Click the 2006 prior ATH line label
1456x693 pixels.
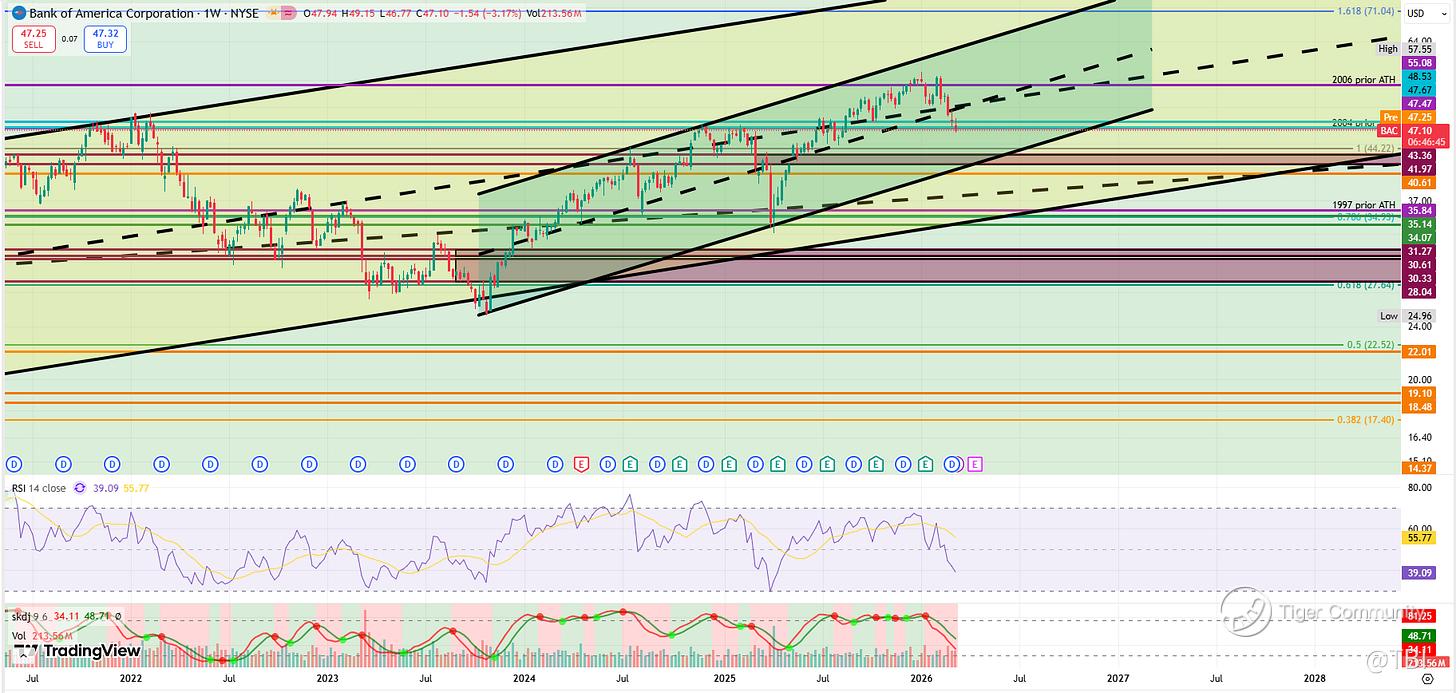pyautogui.click(x=1365, y=79)
